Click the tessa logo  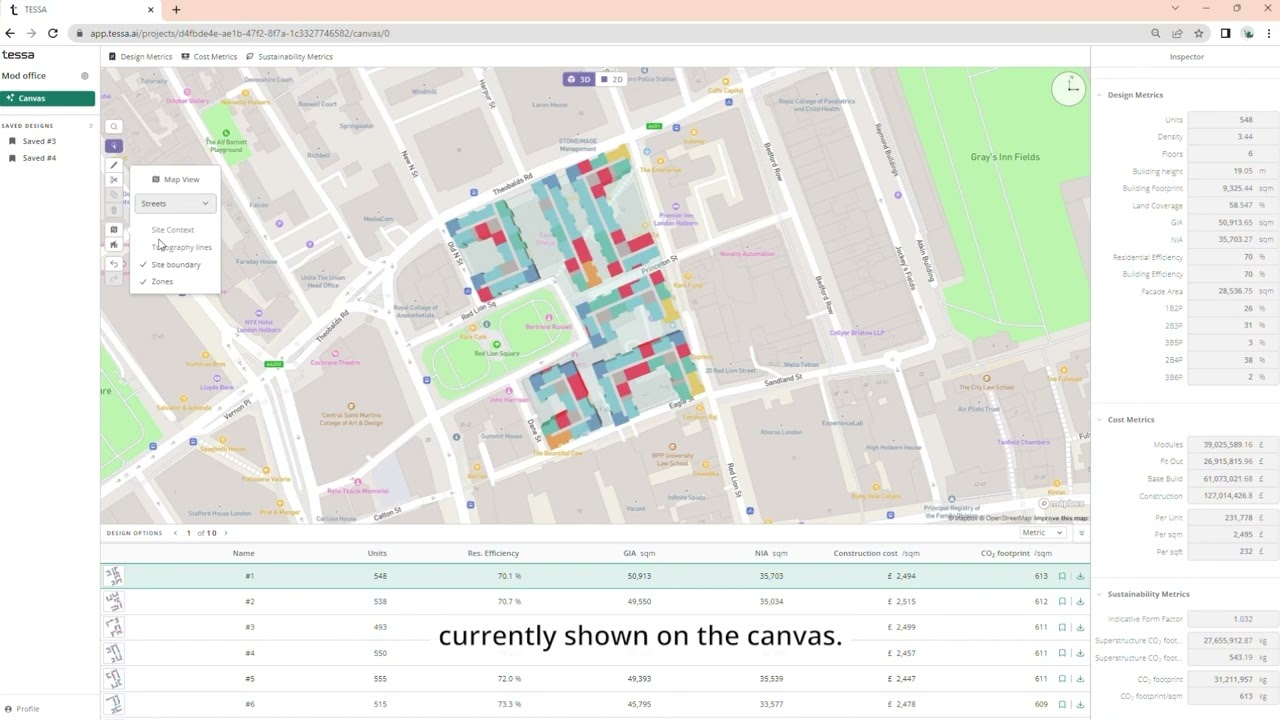[18, 55]
